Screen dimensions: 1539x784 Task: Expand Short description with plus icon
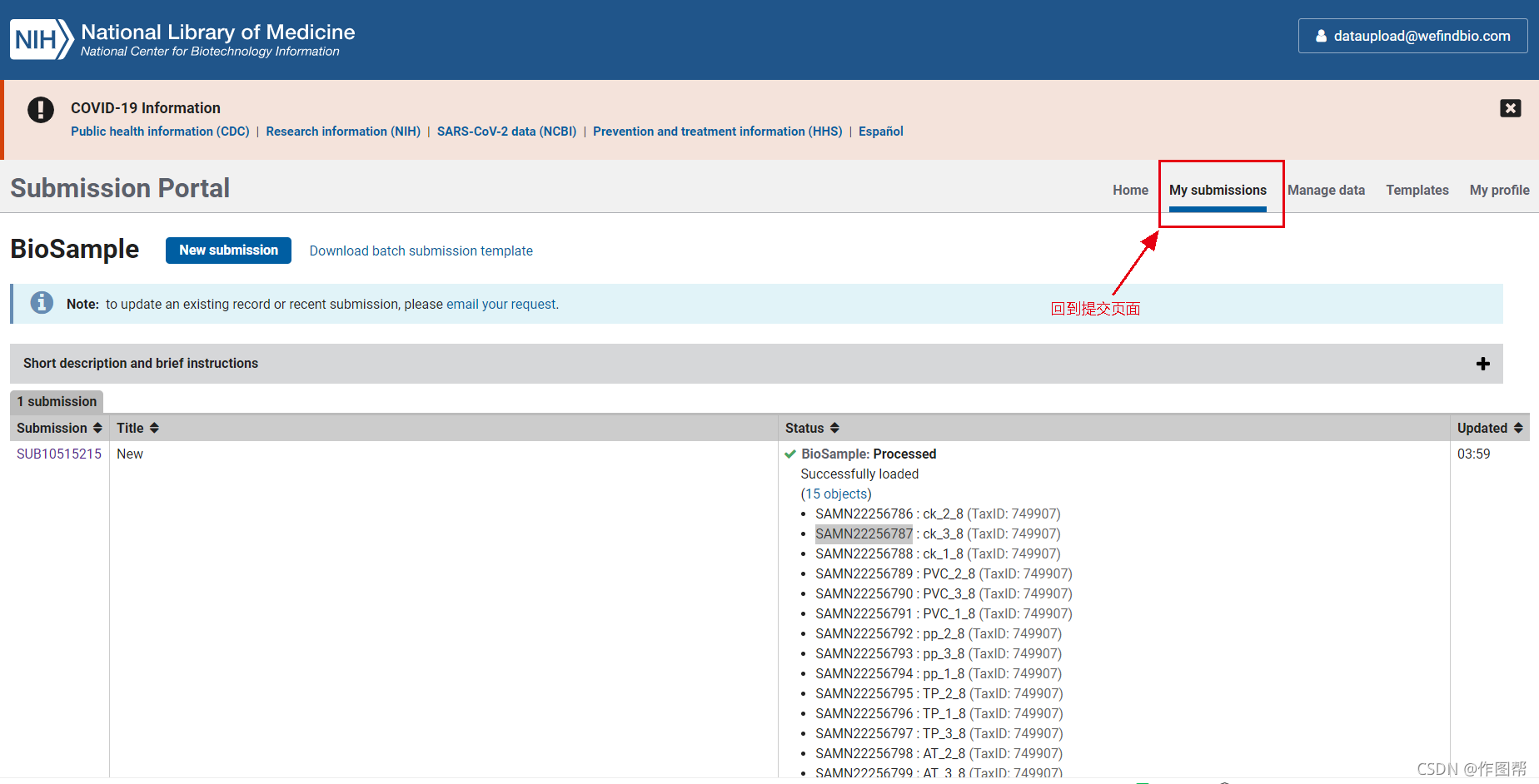tap(1483, 364)
